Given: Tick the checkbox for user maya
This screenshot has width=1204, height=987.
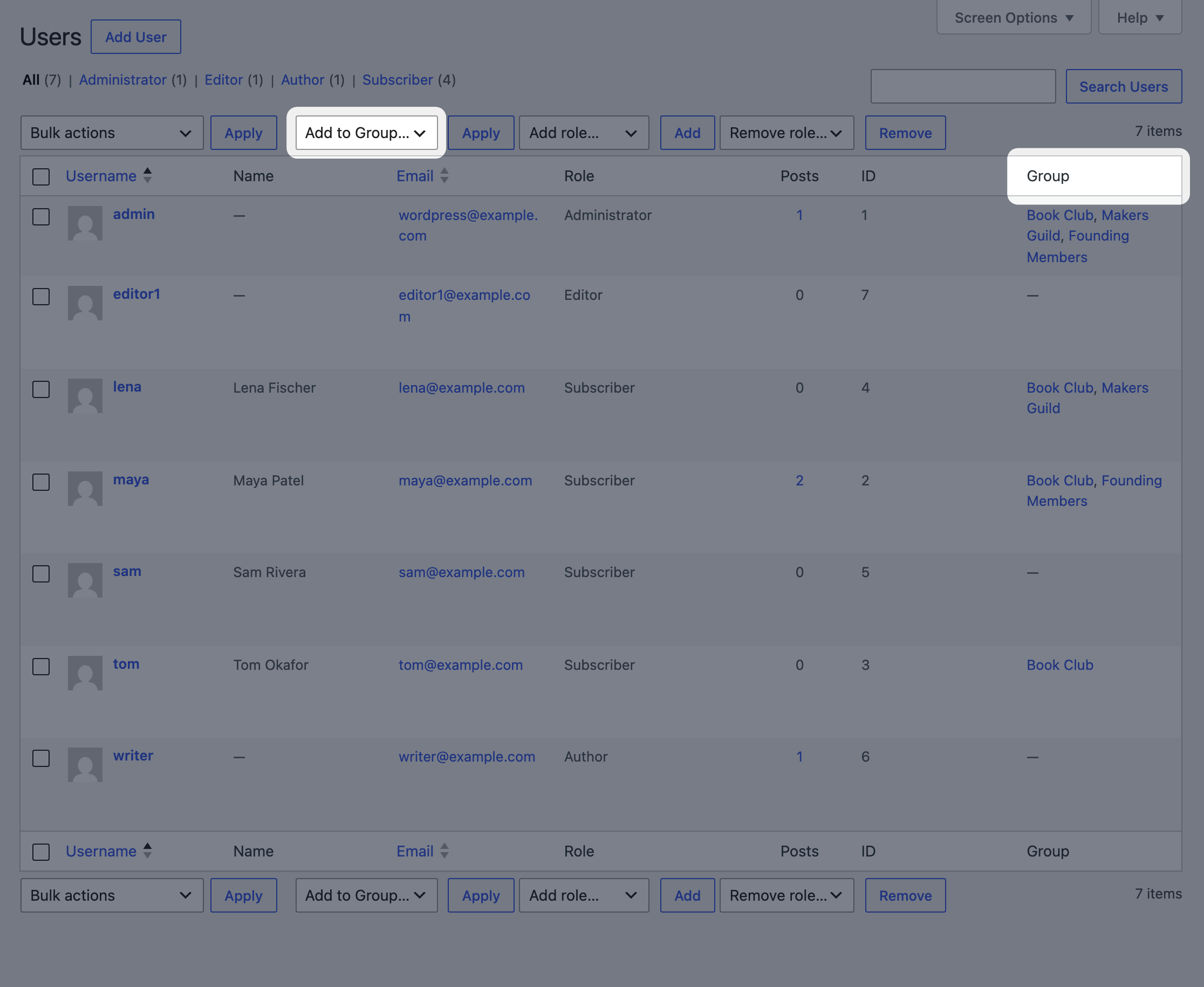Looking at the screenshot, I should point(41,482).
